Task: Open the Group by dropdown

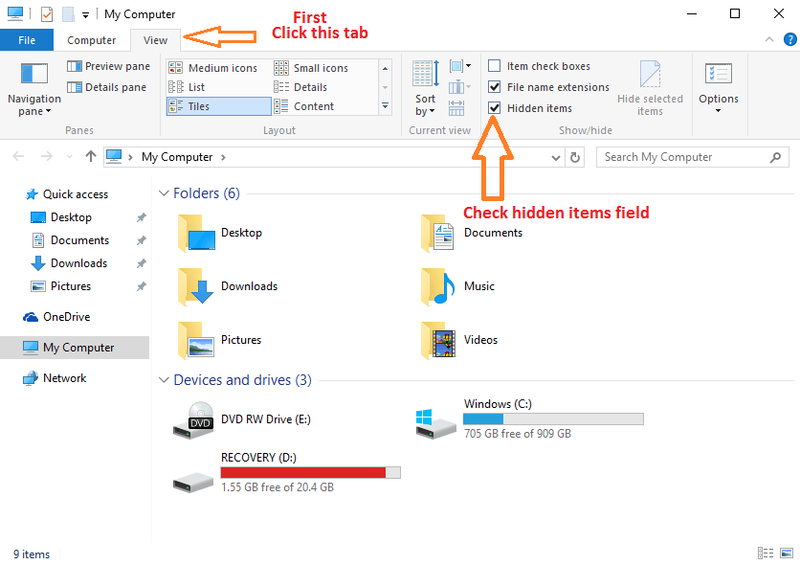Action: (460, 66)
